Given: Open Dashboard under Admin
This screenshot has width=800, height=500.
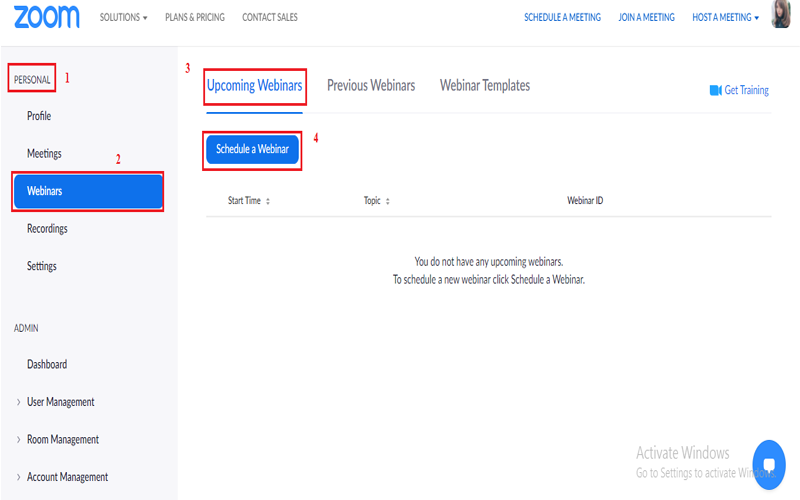Looking at the screenshot, I should coord(47,364).
